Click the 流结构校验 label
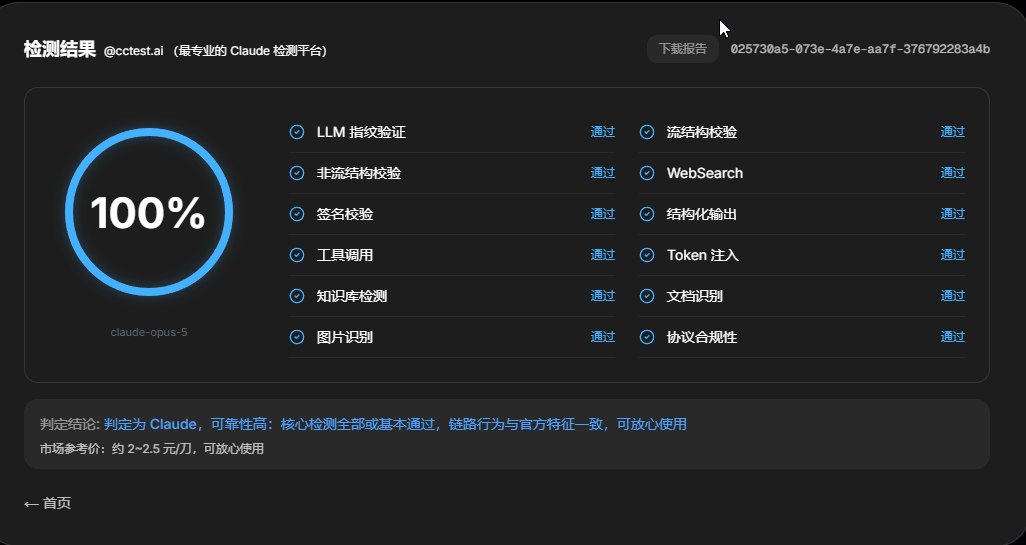Viewport: 1026px width, 545px height. point(702,132)
